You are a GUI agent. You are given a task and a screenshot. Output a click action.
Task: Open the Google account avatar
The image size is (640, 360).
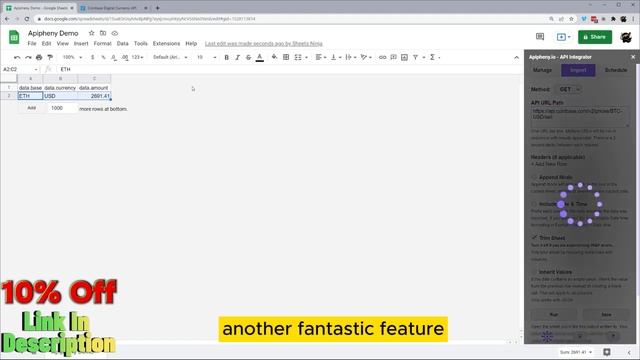point(626,37)
